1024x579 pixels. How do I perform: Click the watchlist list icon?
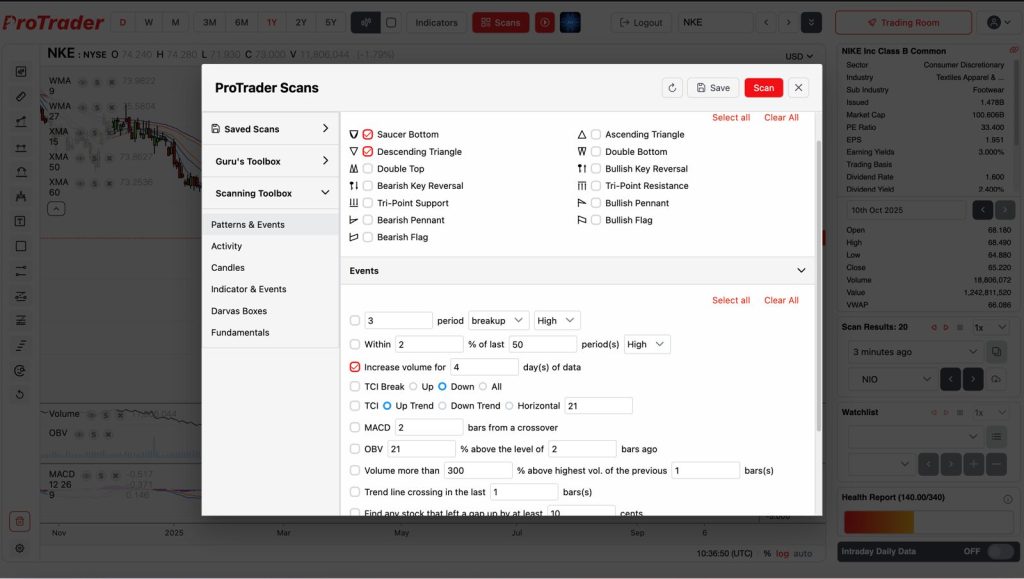pyautogui.click(x=996, y=436)
